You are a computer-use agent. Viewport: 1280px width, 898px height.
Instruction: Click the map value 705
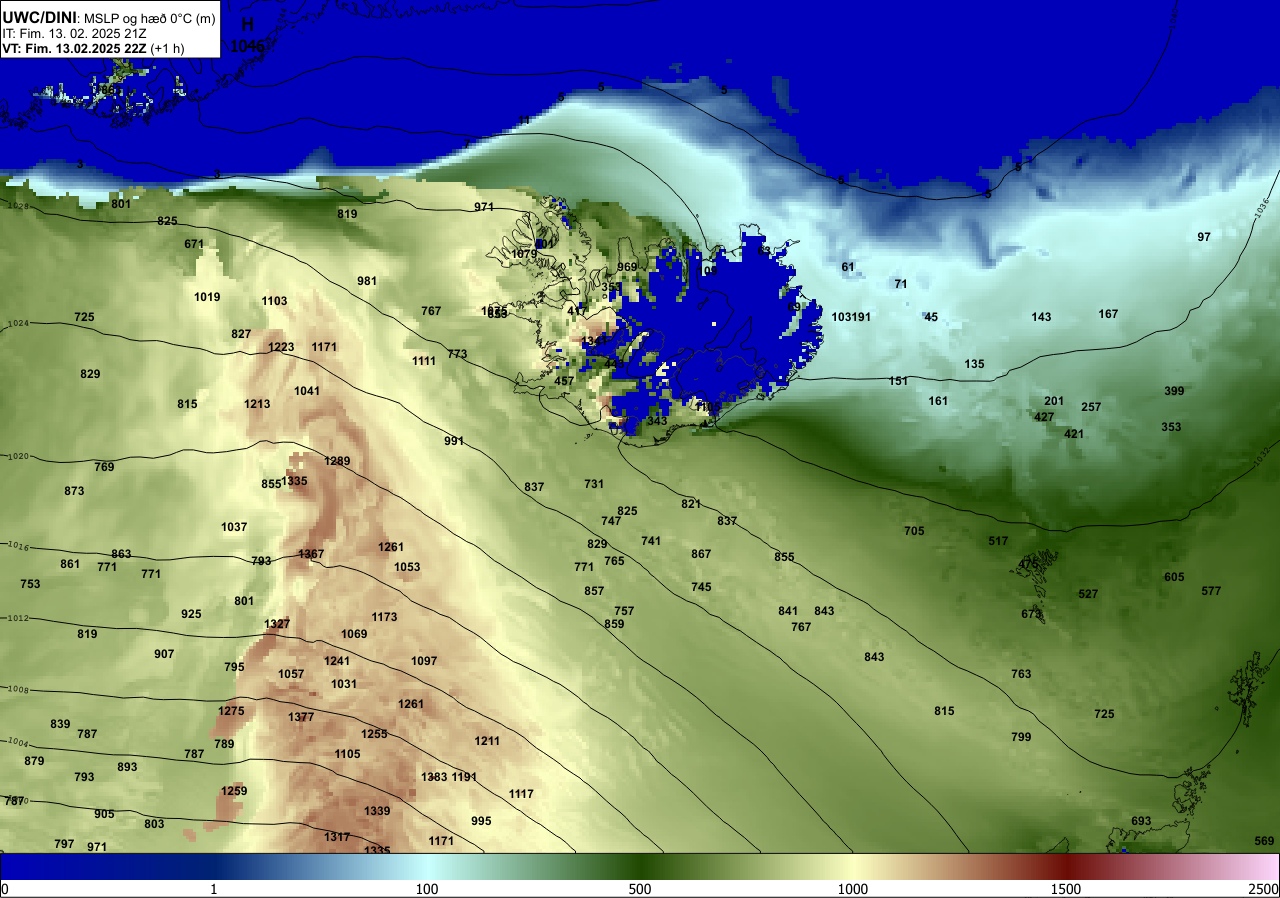914,531
